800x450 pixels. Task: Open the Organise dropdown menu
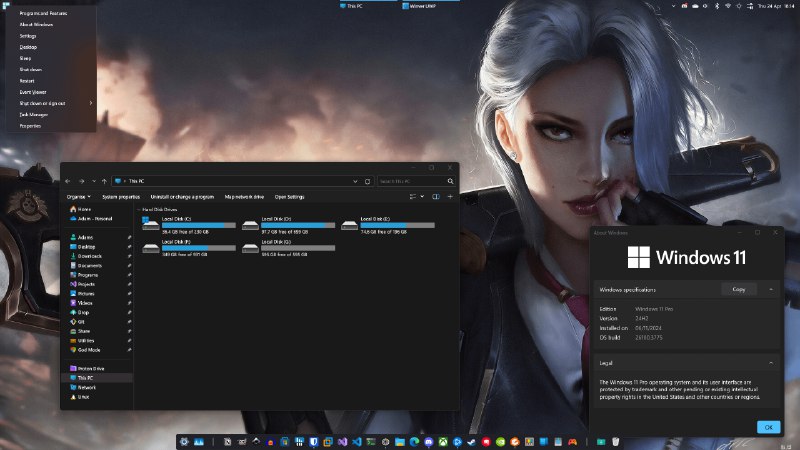coord(79,197)
